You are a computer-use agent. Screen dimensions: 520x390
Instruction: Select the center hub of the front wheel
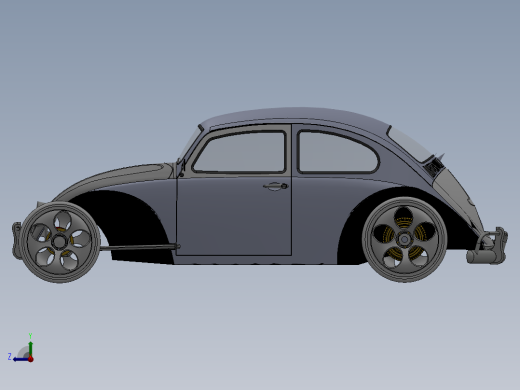click(59, 242)
